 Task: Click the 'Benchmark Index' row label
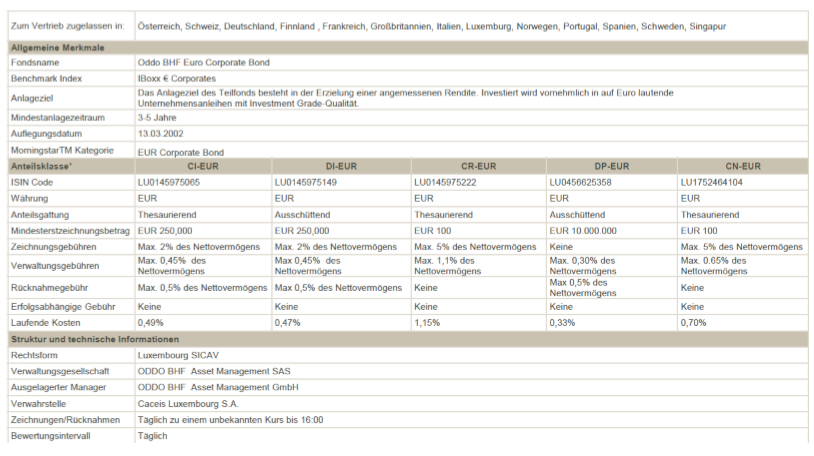pos(46,78)
